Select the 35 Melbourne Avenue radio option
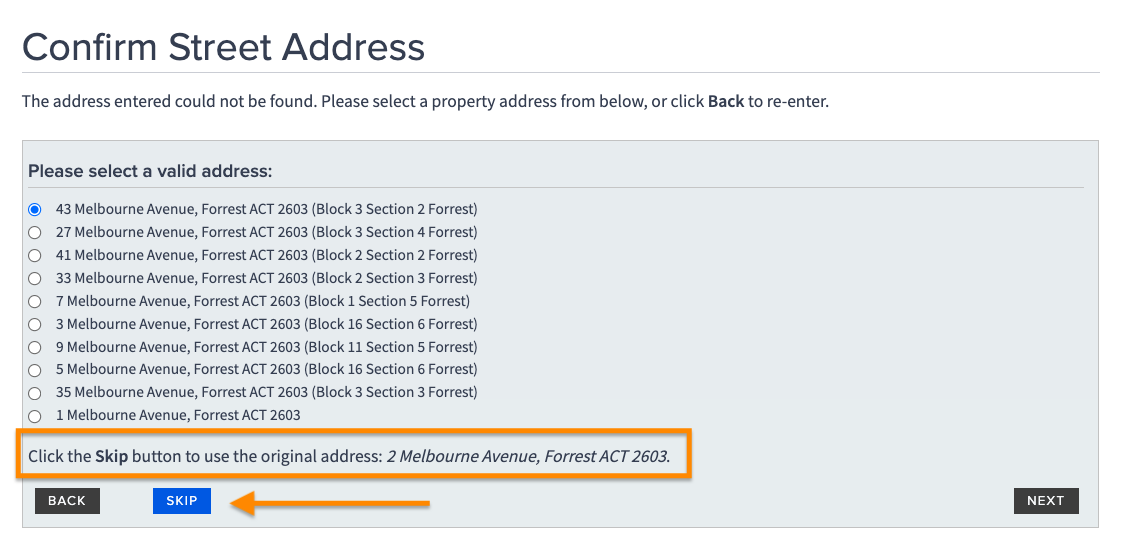This screenshot has width=1125, height=553. 35,393
